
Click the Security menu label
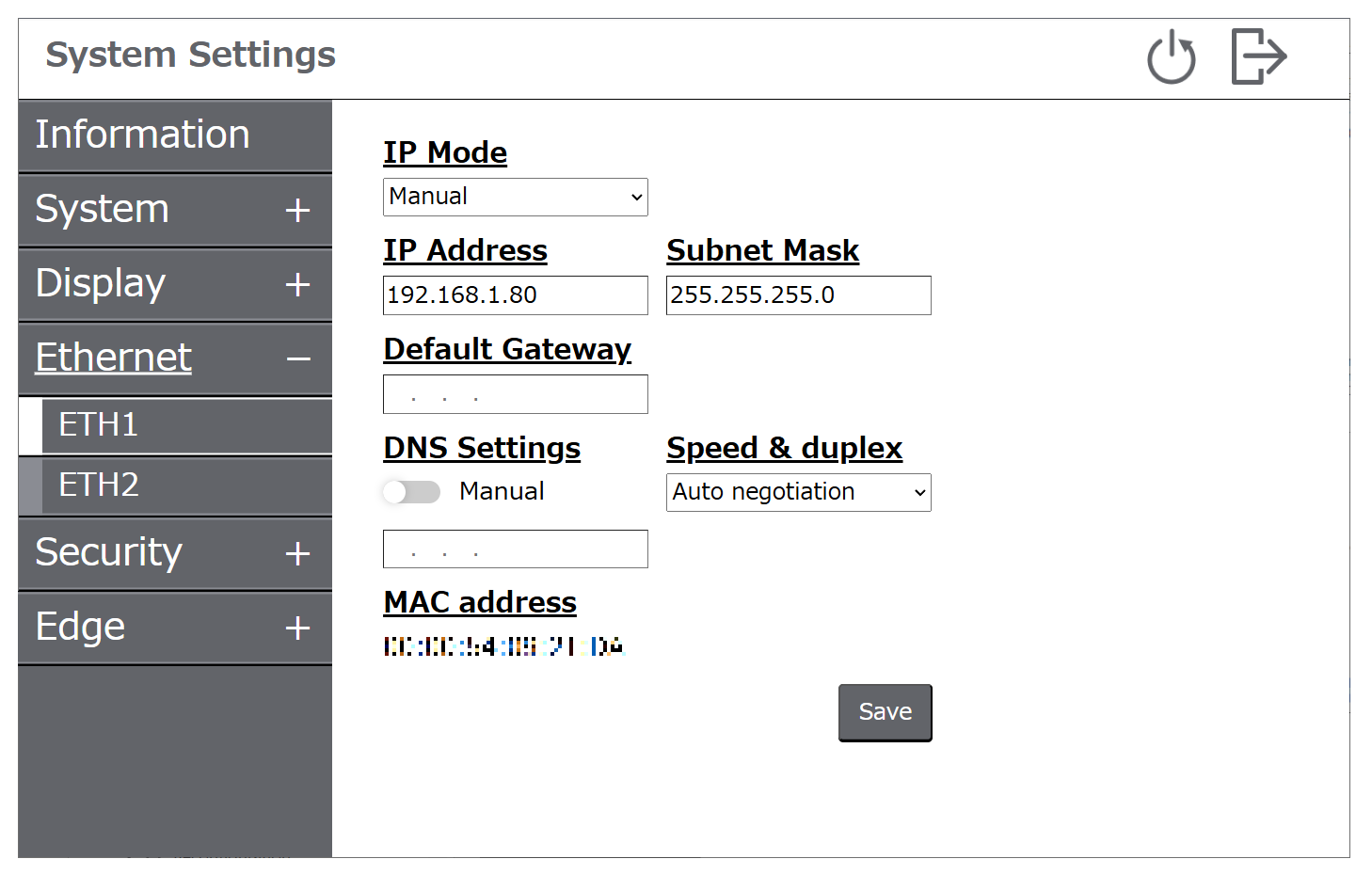tap(108, 552)
